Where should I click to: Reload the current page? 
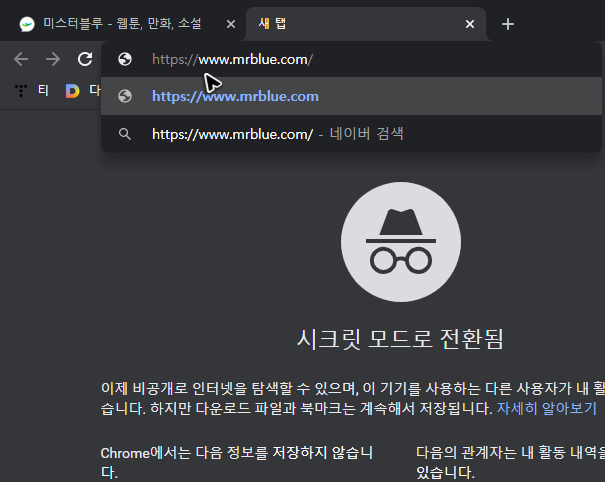pos(85,59)
